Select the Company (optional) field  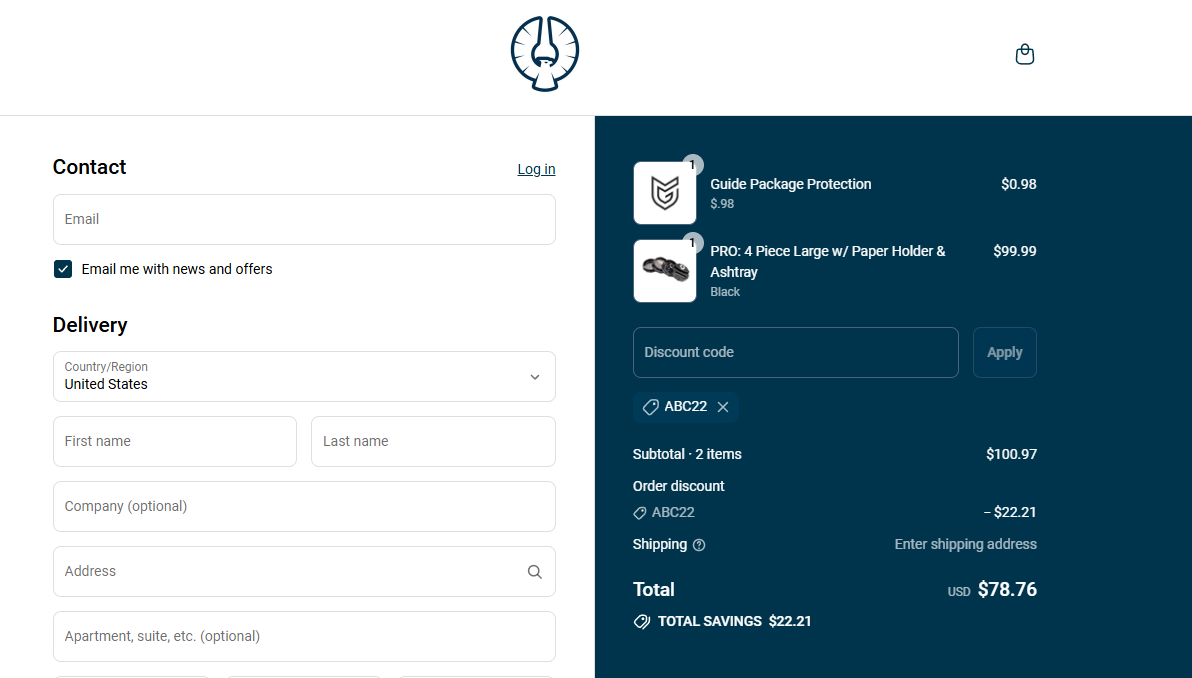pyautogui.click(x=304, y=507)
